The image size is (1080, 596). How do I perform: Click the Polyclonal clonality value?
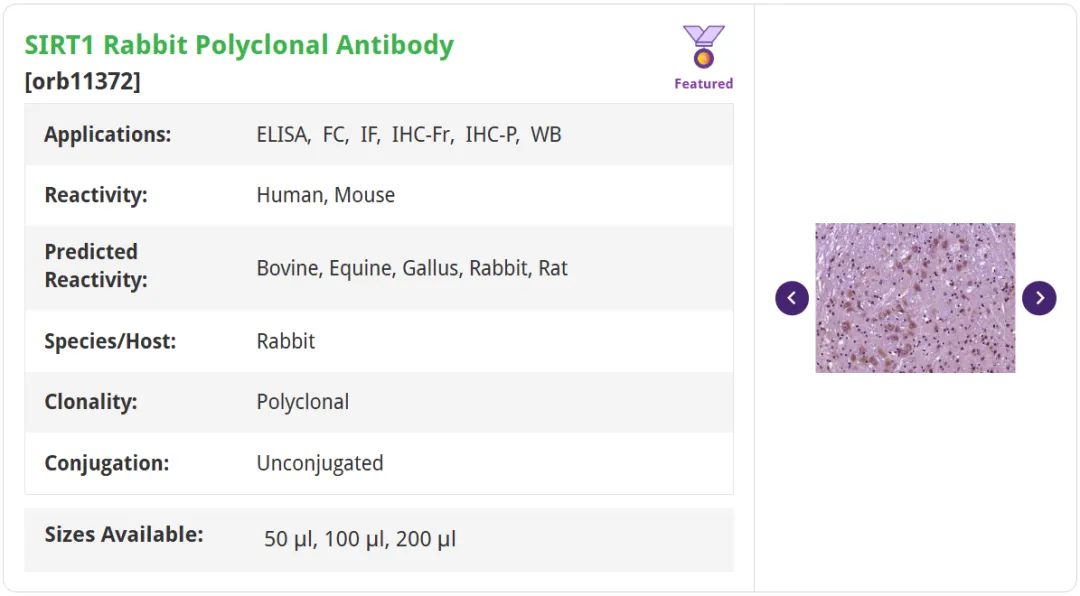point(302,402)
